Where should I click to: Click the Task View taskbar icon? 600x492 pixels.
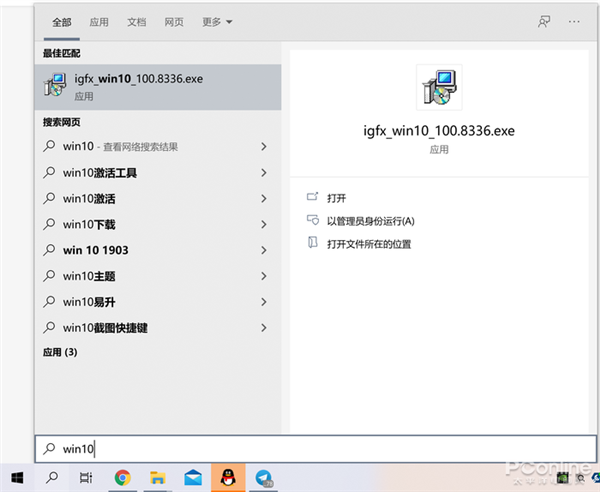pyautogui.click(x=87, y=477)
